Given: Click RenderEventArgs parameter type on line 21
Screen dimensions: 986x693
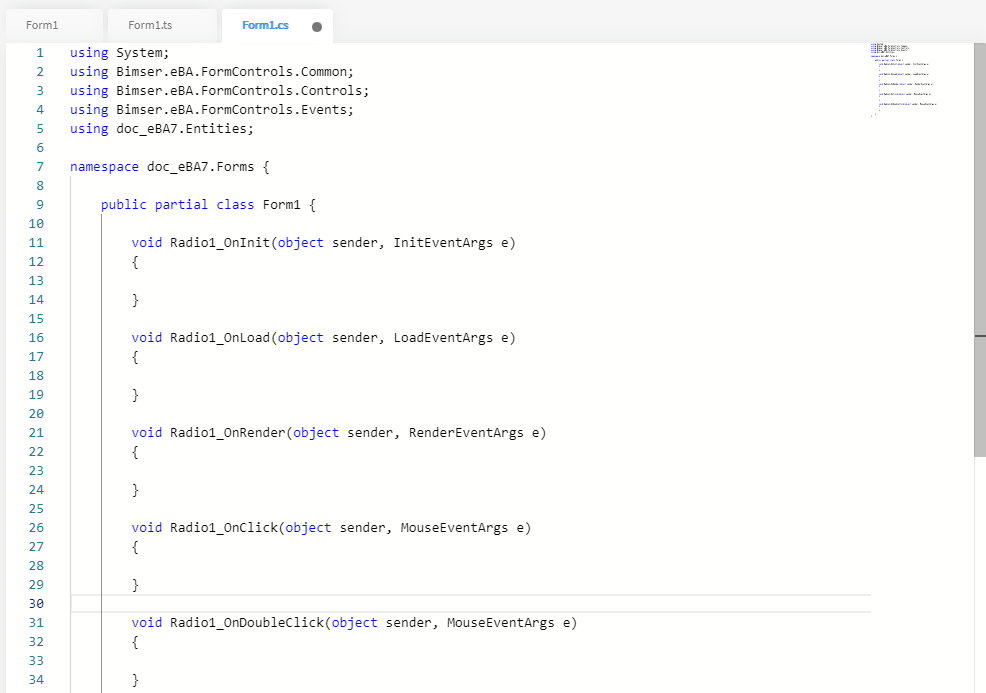Looking at the screenshot, I should pyautogui.click(x=466, y=433).
